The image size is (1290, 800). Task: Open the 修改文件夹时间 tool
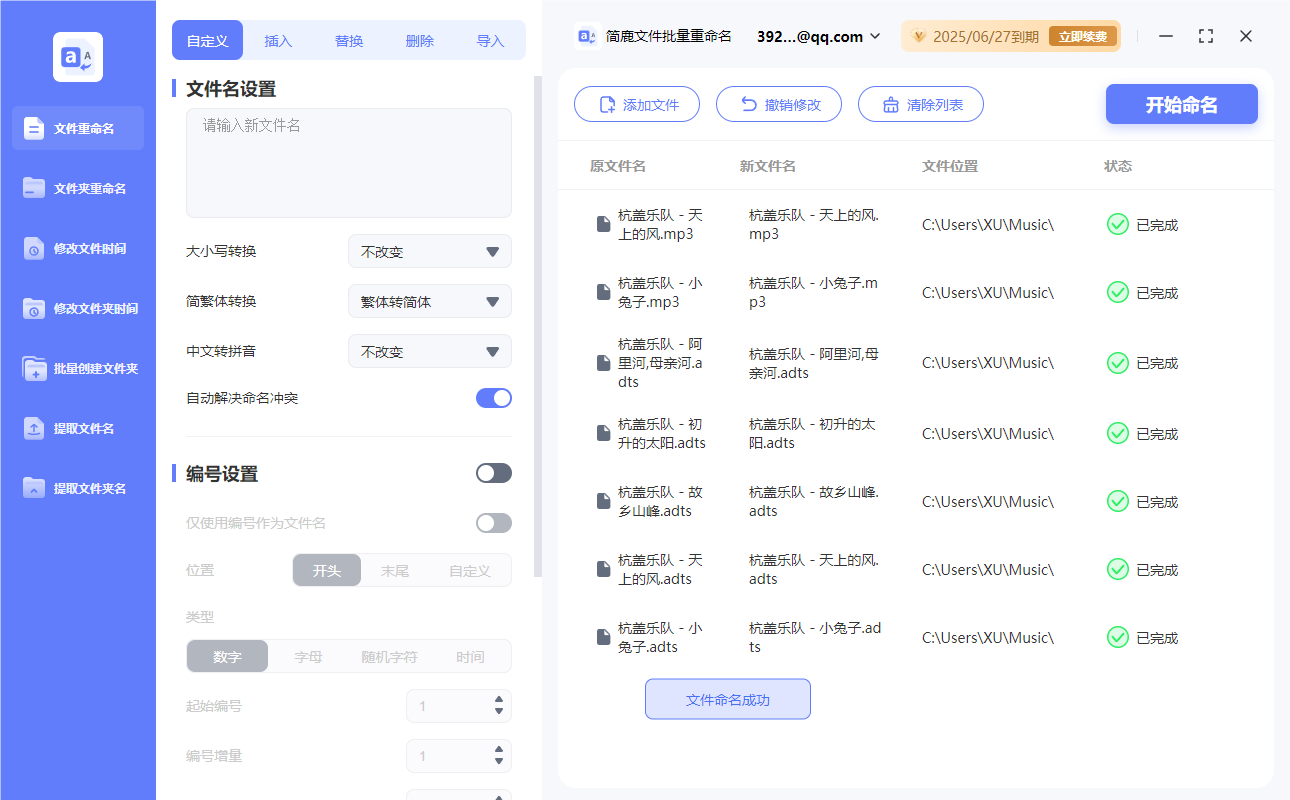pos(77,308)
